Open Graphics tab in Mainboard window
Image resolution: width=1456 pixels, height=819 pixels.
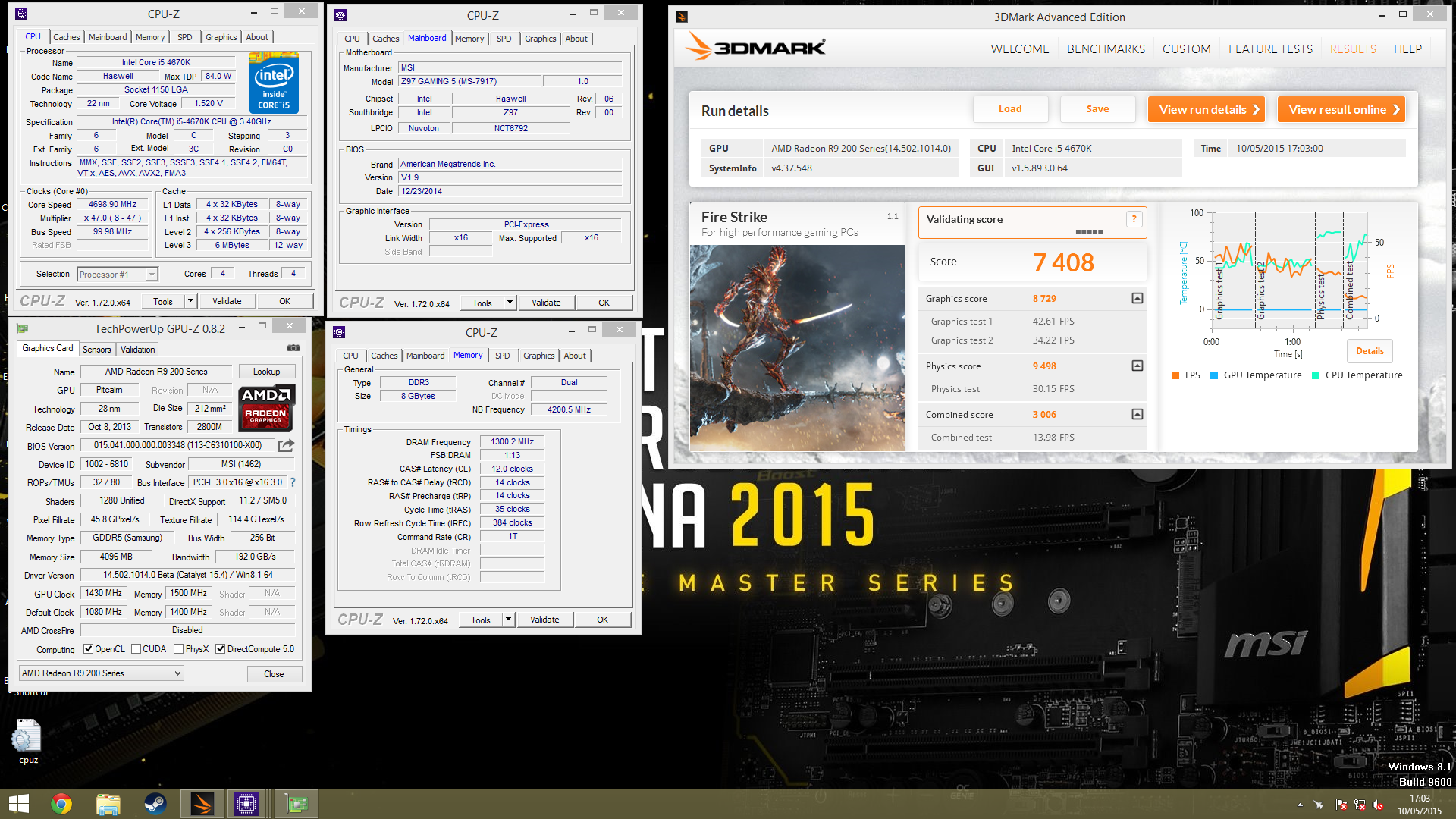click(x=540, y=39)
